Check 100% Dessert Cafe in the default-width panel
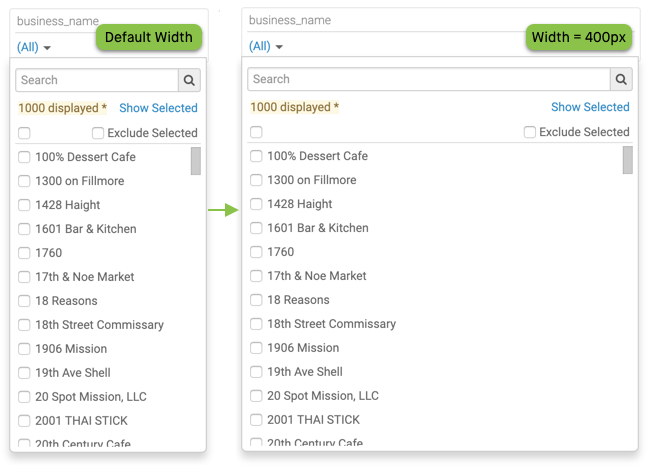The image size is (650, 470). tap(24, 157)
